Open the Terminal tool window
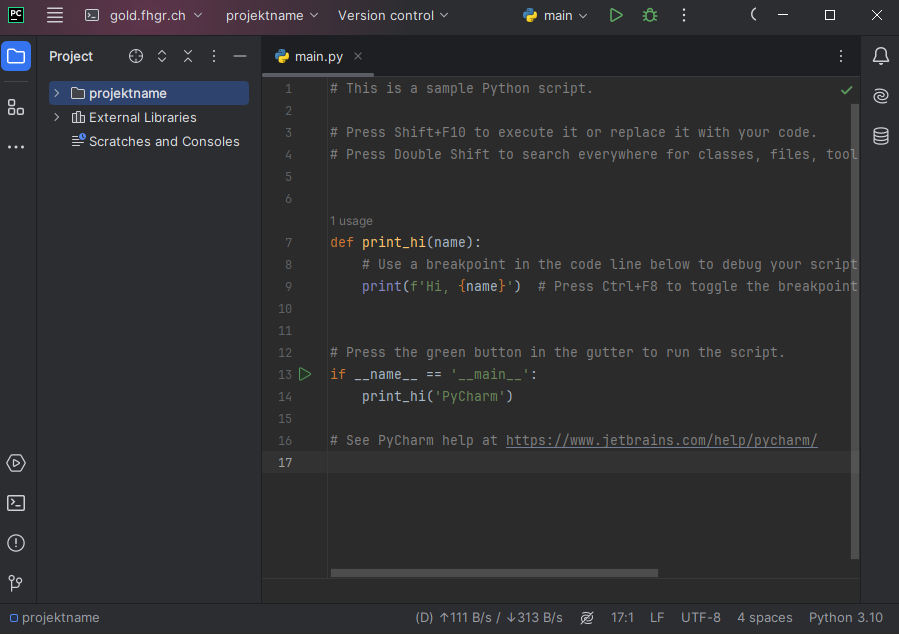 pos(16,503)
